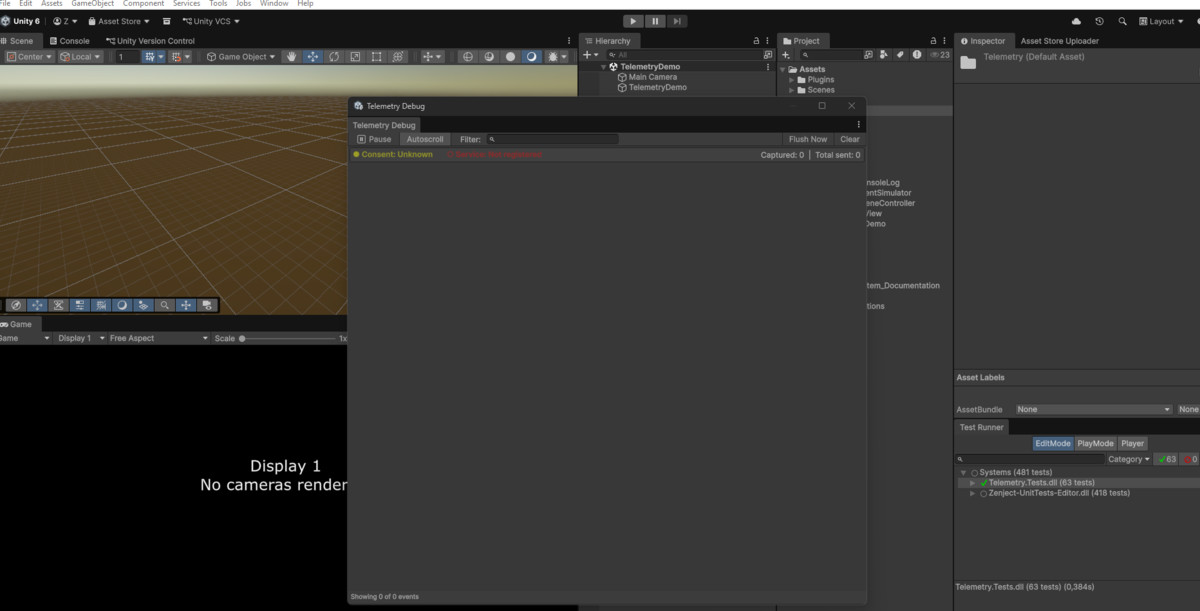Select the PlayMode test button
Viewport: 1200px width, 611px height.
(x=1095, y=443)
